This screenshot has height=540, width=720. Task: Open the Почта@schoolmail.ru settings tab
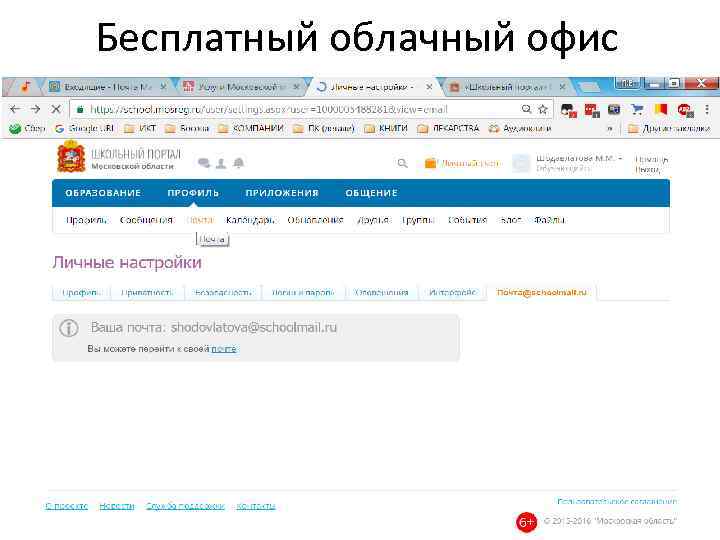542,292
